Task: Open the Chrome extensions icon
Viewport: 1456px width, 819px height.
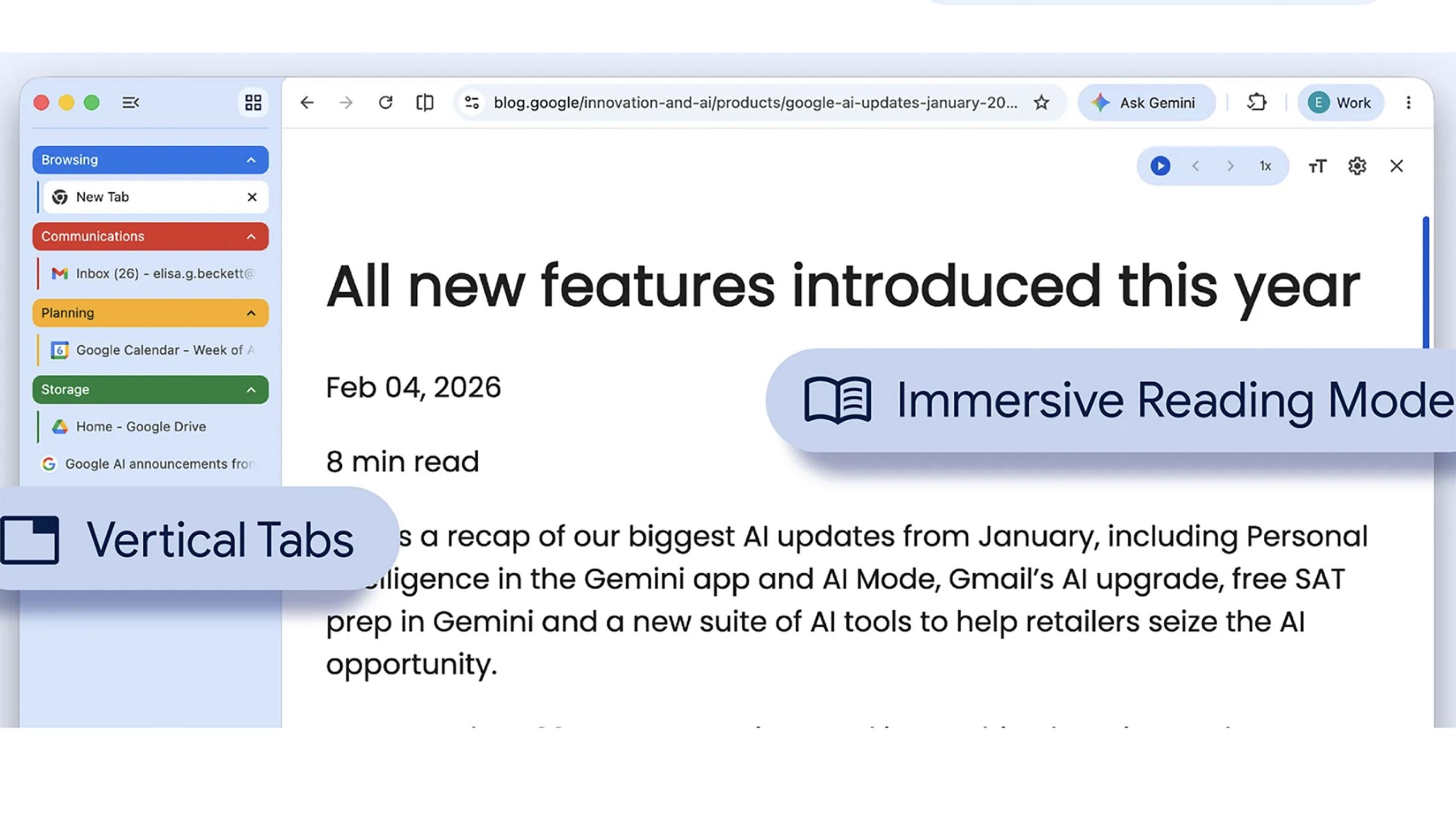Action: tap(1257, 102)
